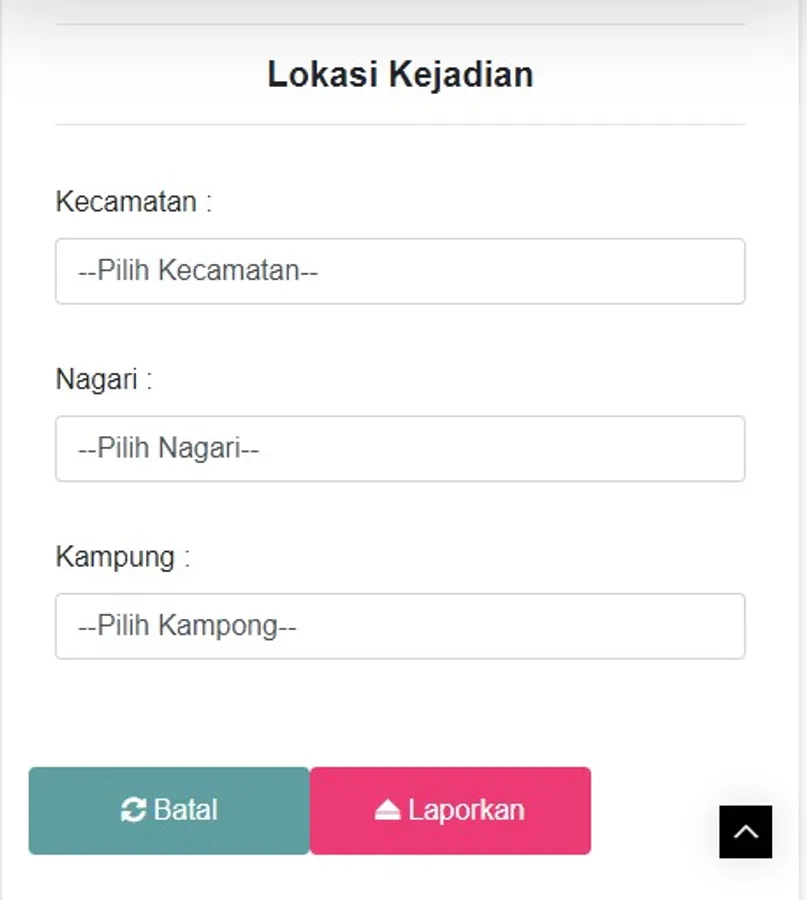Select the "--Pilih Kecamatan--" placeholder text
Image resolution: width=807 pixels, height=900 pixels.
click(x=198, y=271)
